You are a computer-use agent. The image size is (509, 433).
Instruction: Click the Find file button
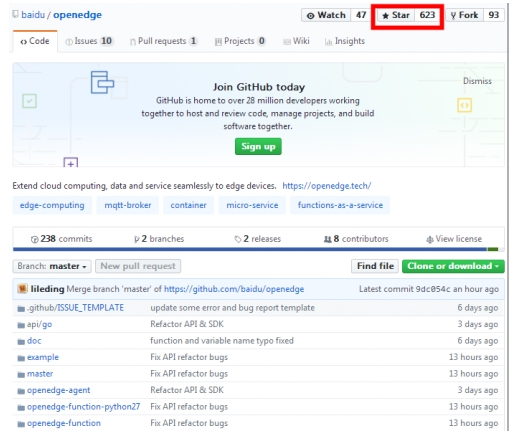click(x=375, y=266)
